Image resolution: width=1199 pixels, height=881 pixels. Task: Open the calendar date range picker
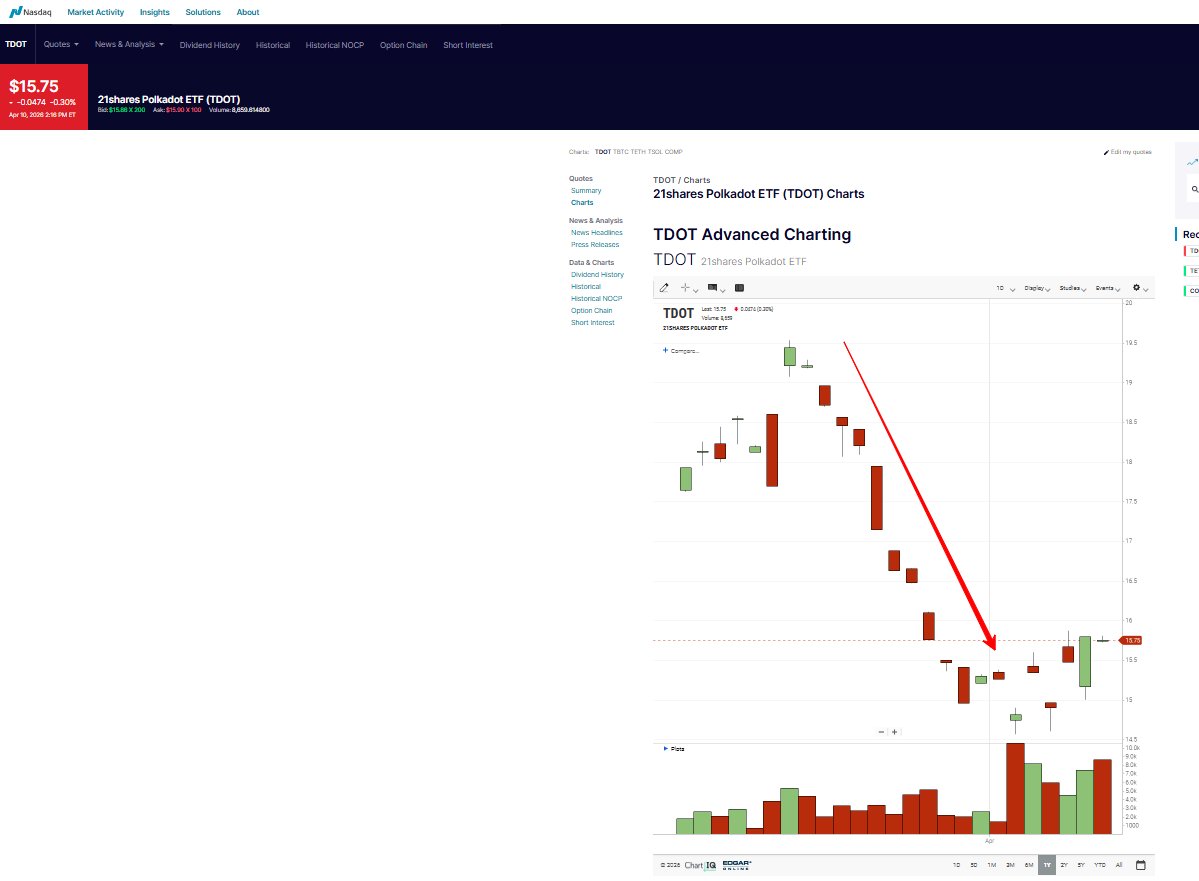[x=1141, y=865]
